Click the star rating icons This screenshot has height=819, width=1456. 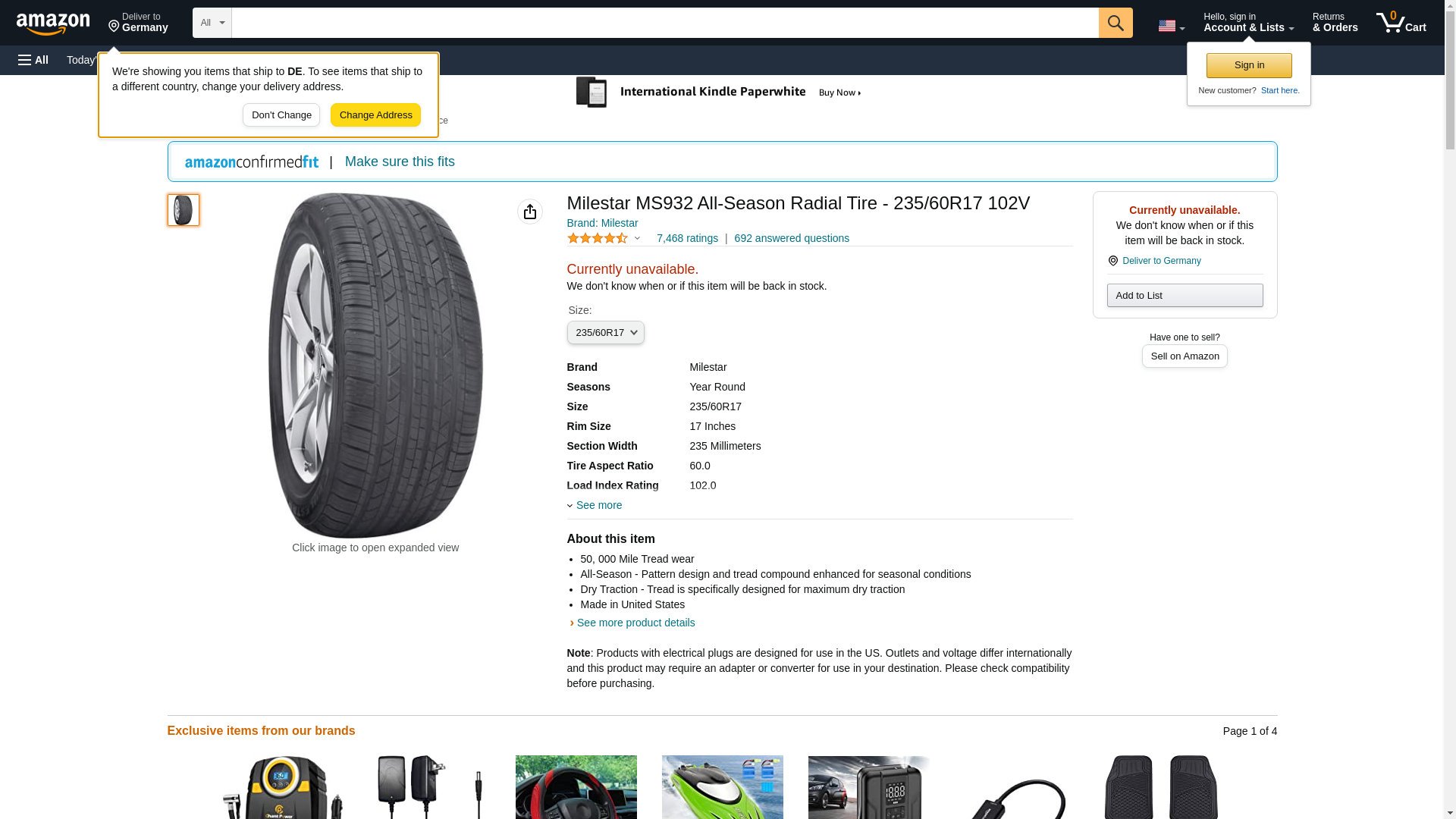click(598, 238)
